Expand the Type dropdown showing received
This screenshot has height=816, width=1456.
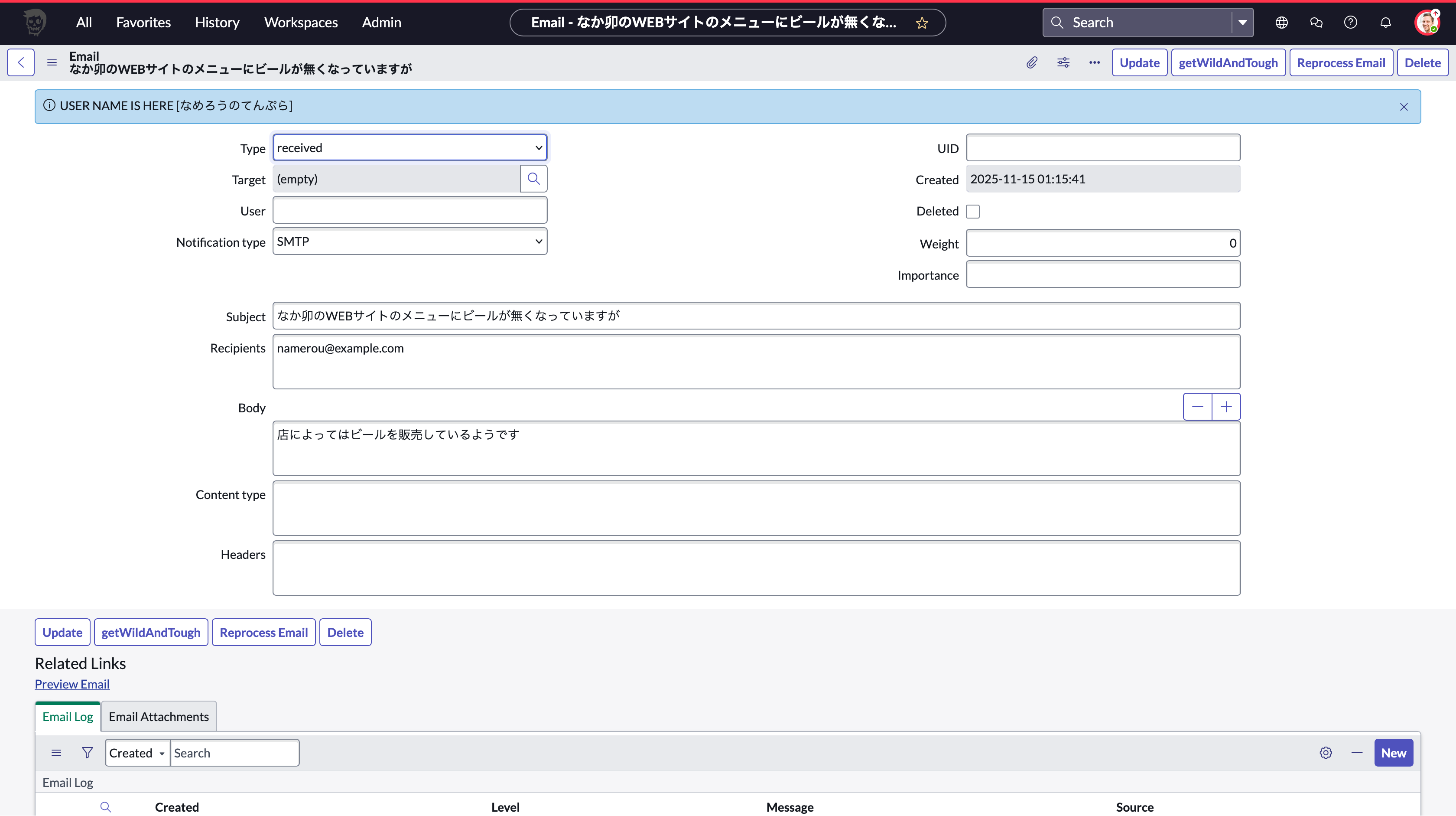[x=409, y=148]
